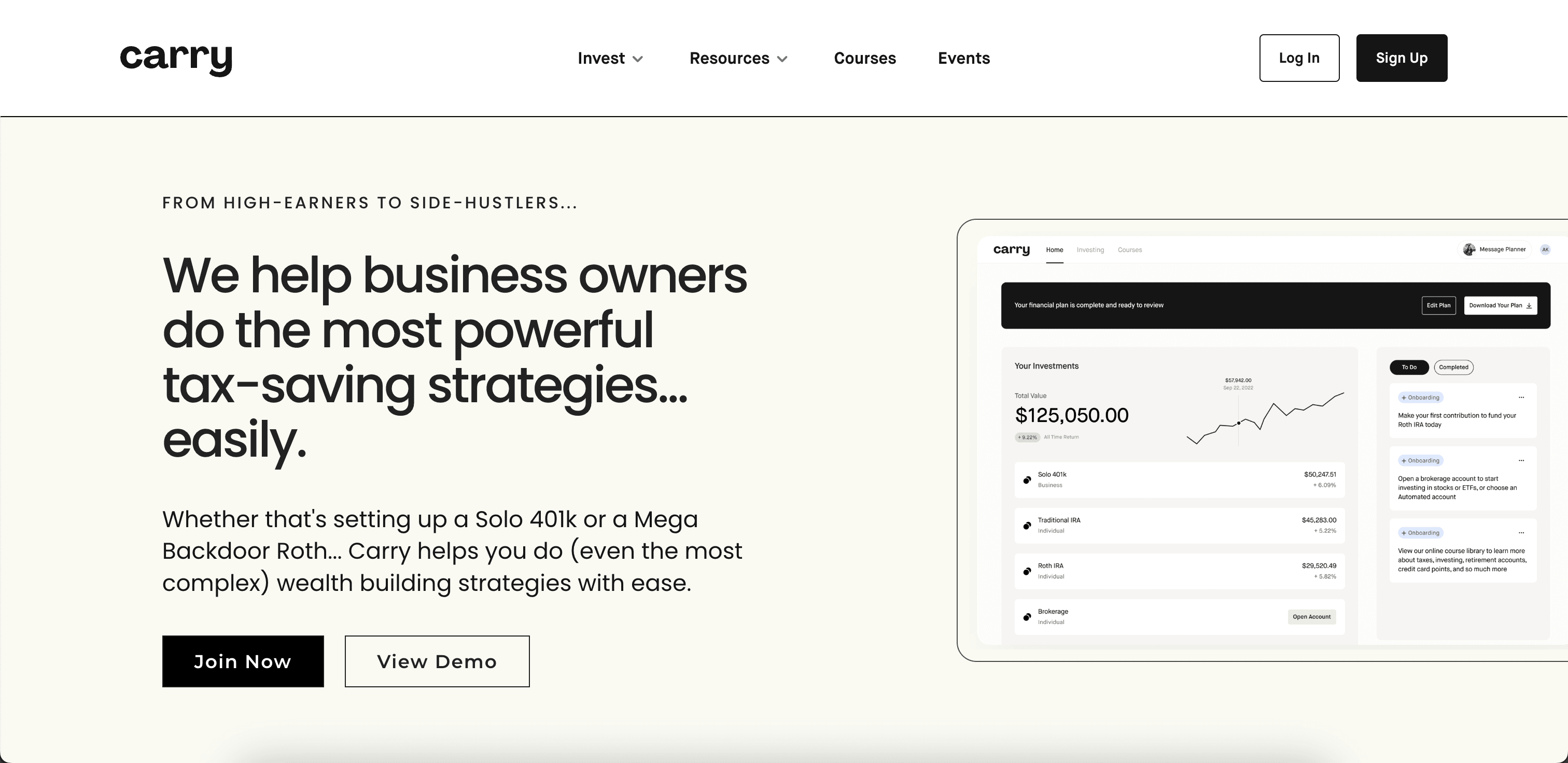Click the Solo 401k account icon
The image size is (1568, 763).
tap(1027, 480)
